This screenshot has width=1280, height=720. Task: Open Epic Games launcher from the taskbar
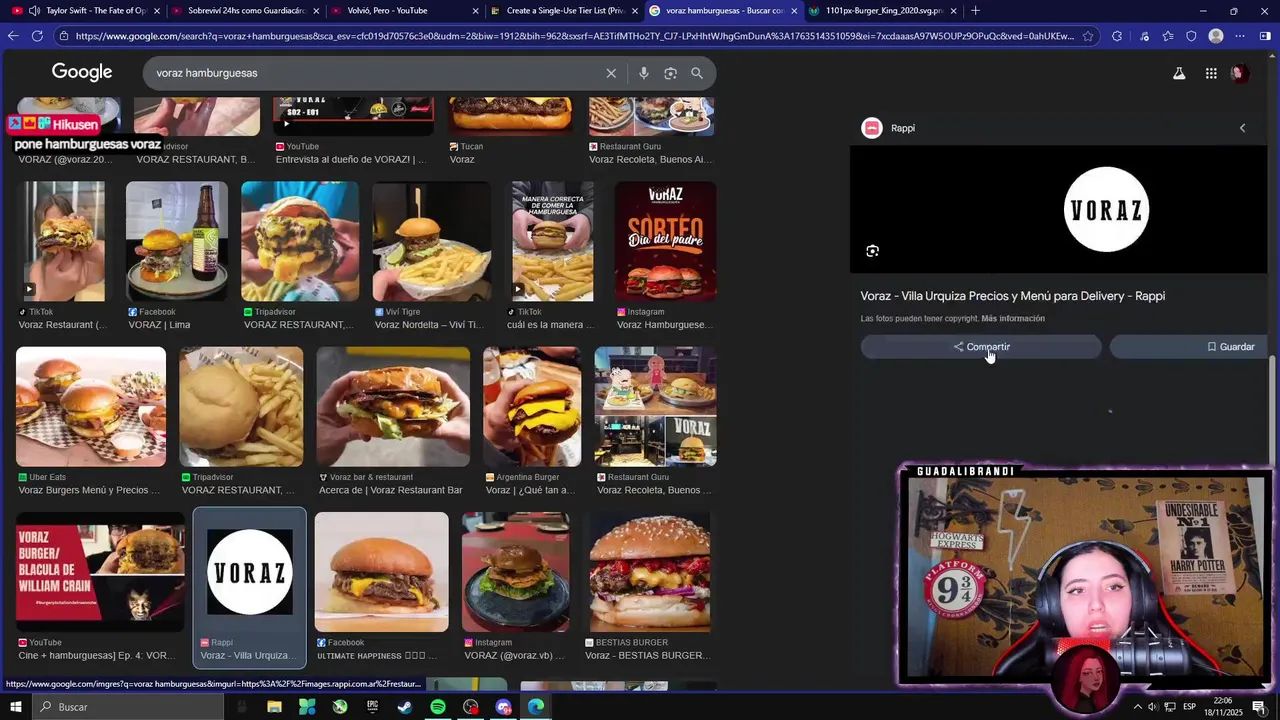(x=372, y=707)
